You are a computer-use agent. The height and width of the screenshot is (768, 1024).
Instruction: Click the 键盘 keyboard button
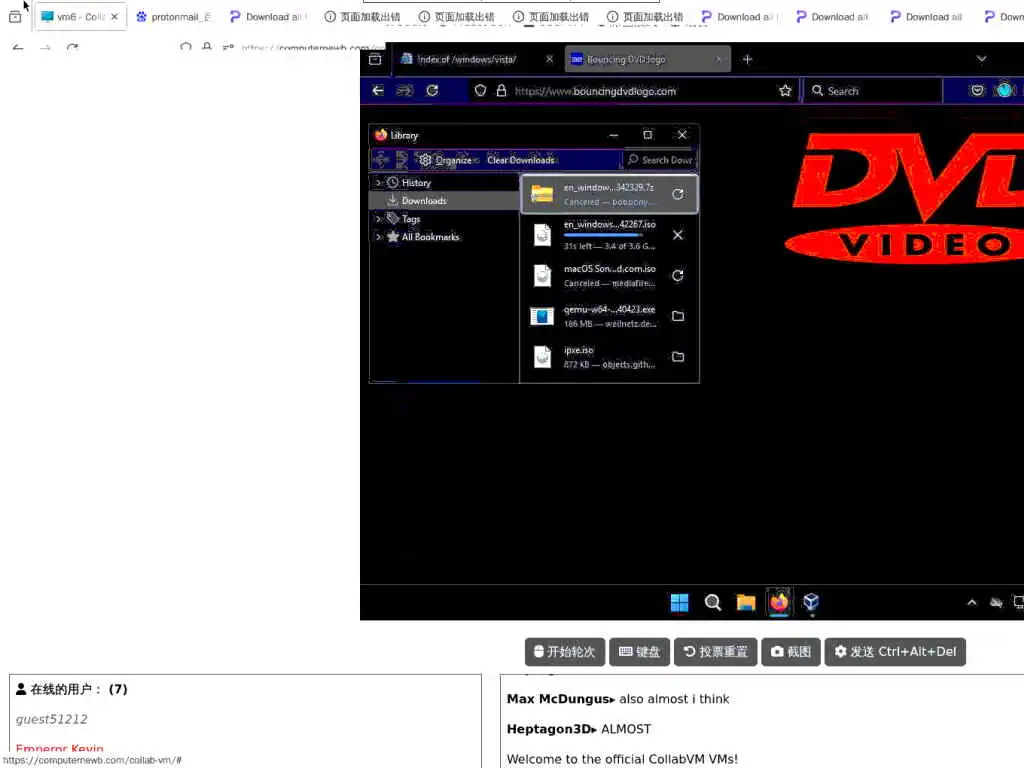[639, 652]
